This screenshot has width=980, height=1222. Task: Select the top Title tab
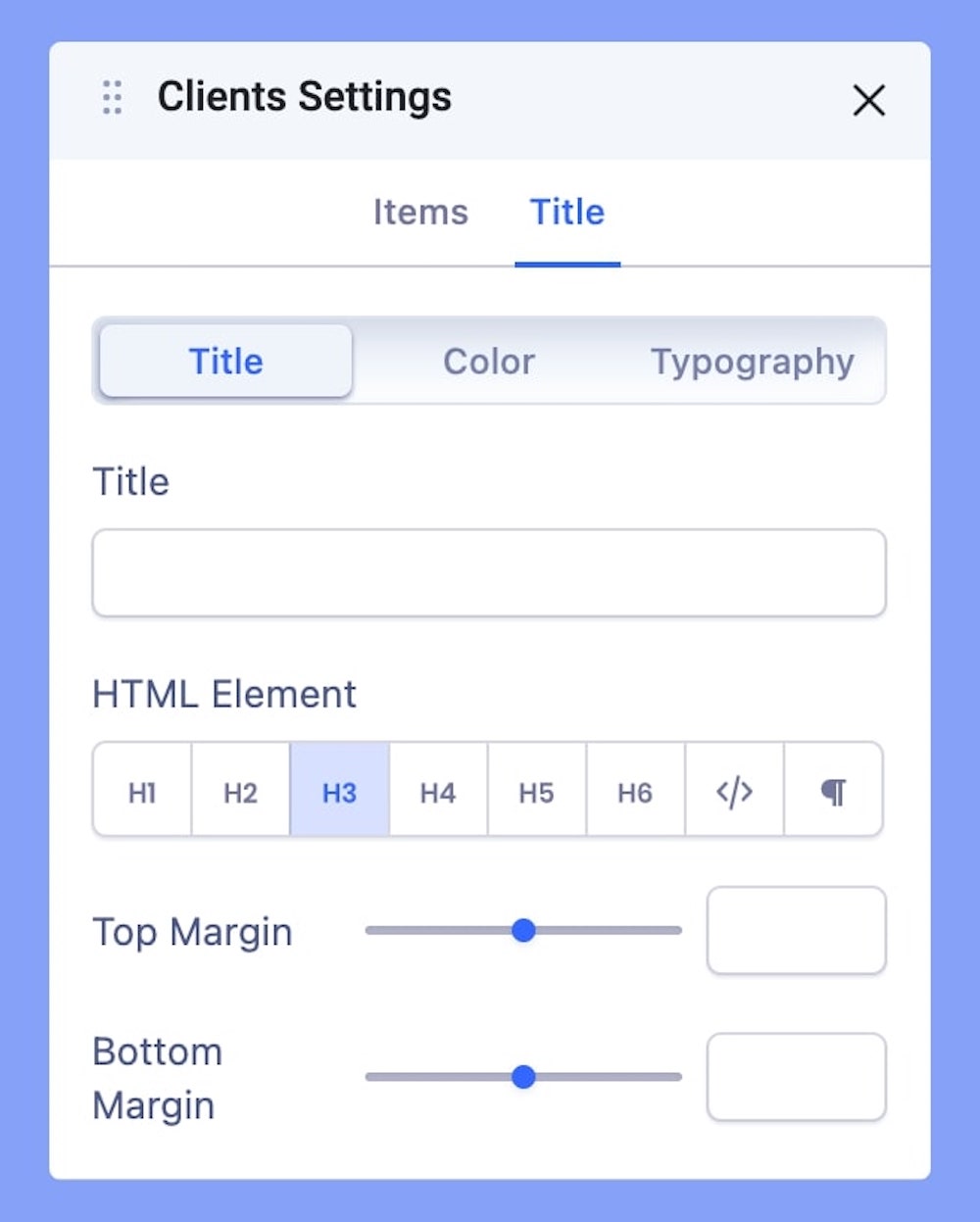tap(567, 213)
